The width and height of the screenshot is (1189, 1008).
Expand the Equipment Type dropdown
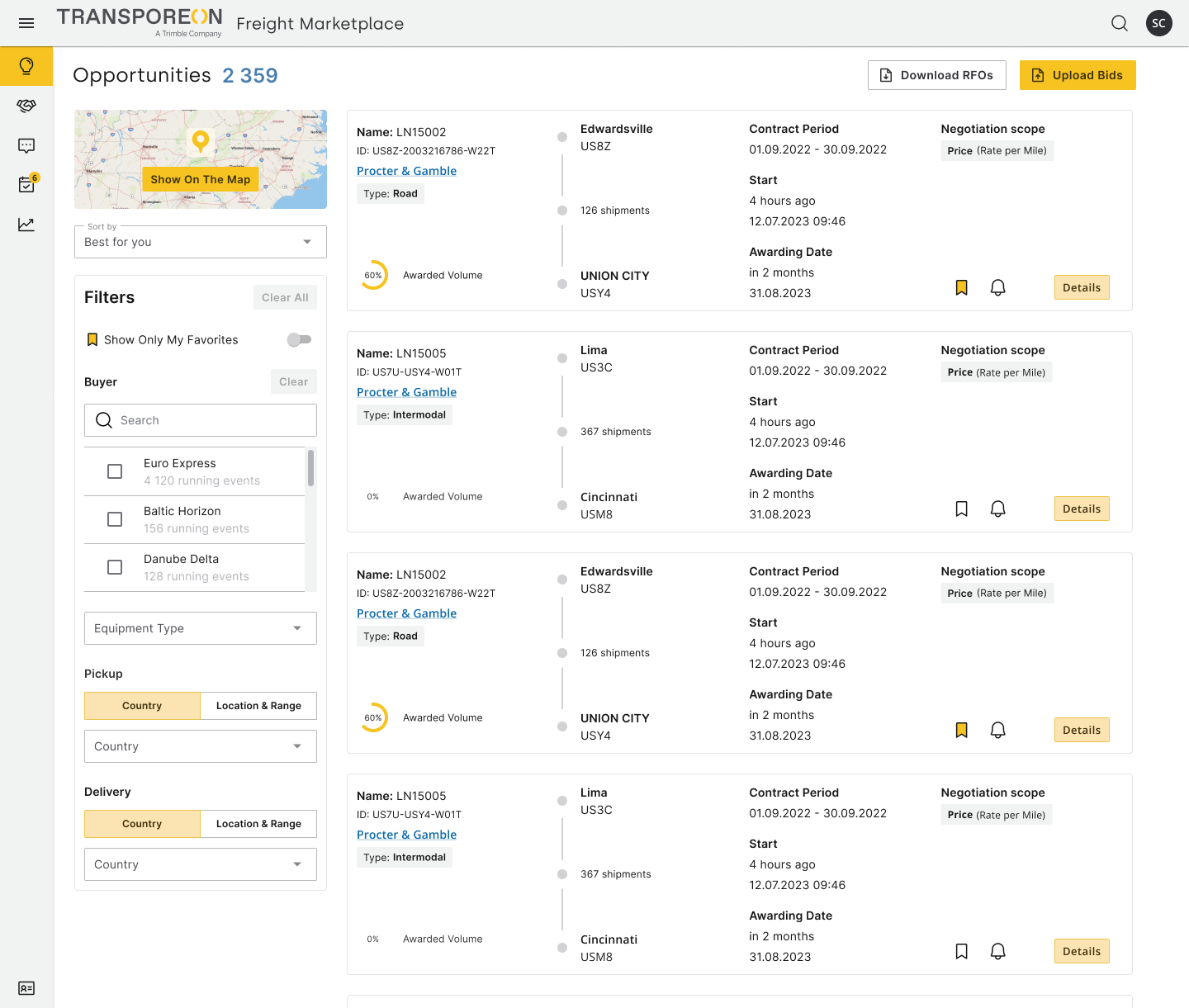[x=201, y=628]
